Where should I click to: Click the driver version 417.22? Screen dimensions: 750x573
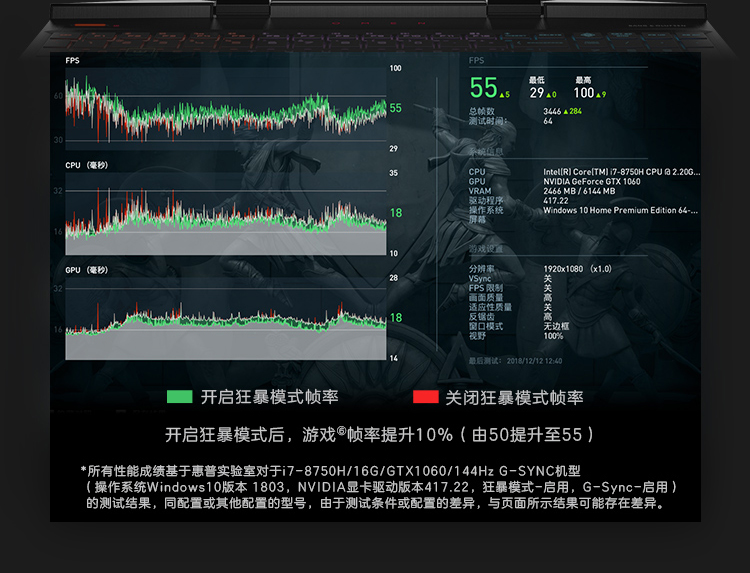click(x=556, y=201)
